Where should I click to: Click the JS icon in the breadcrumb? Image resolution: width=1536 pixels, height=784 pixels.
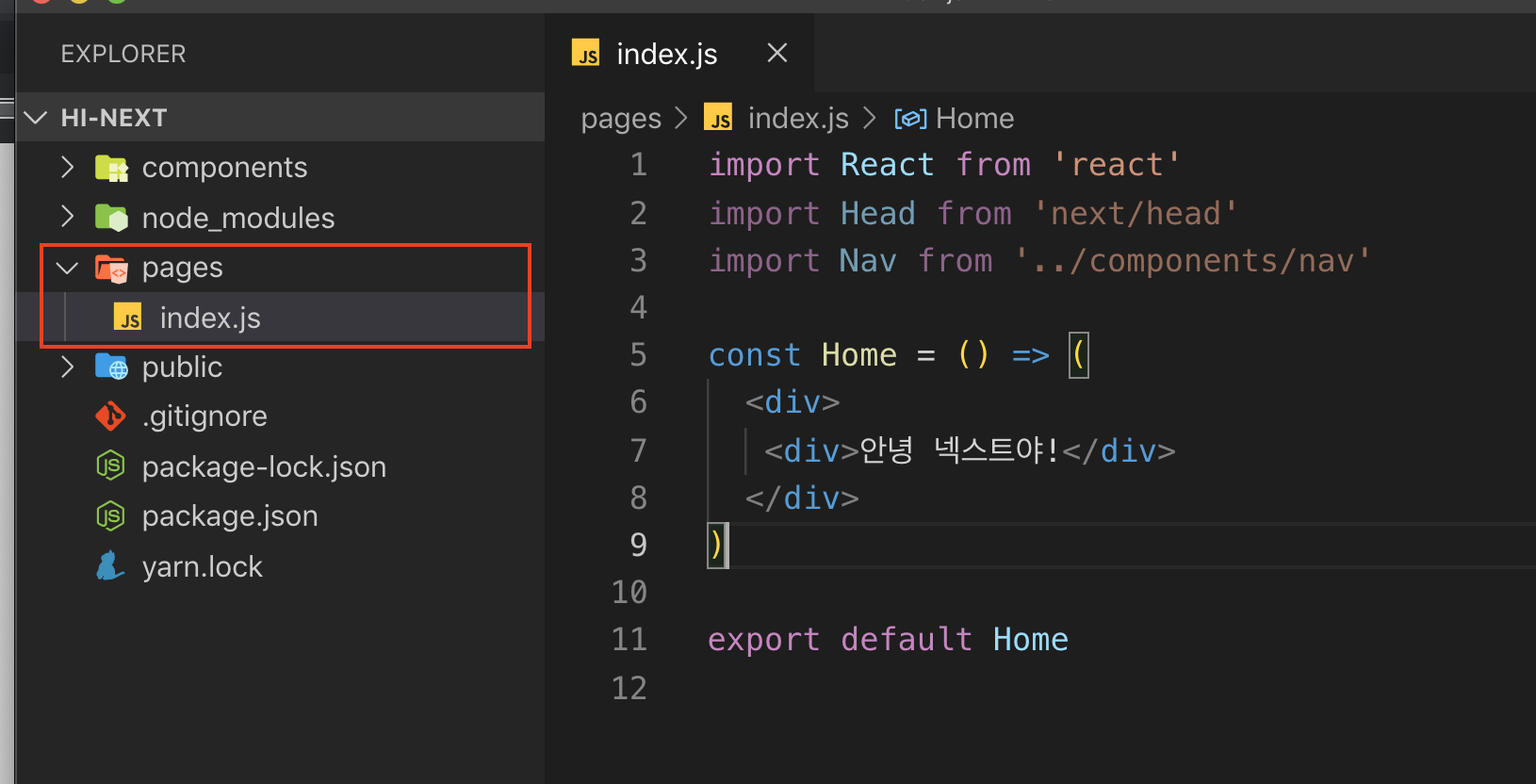(x=718, y=117)
